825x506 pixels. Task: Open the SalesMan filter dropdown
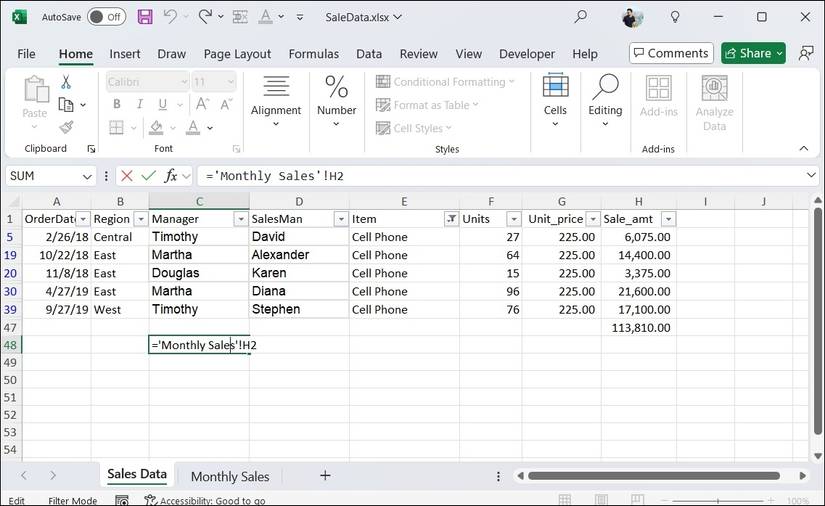[341, 219]
